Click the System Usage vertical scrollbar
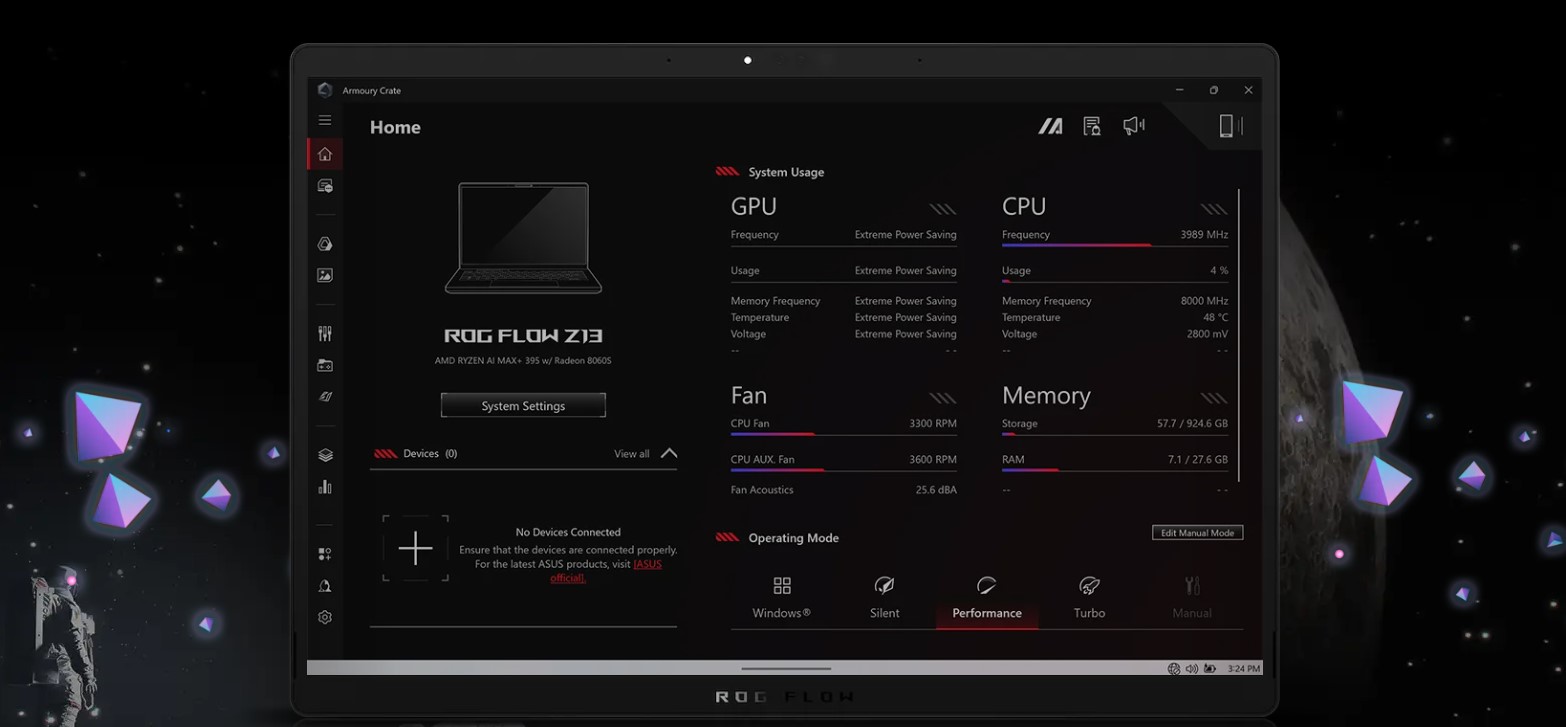The height and width of the screenshot is (727, 1566). click(x=1238, y=340)
